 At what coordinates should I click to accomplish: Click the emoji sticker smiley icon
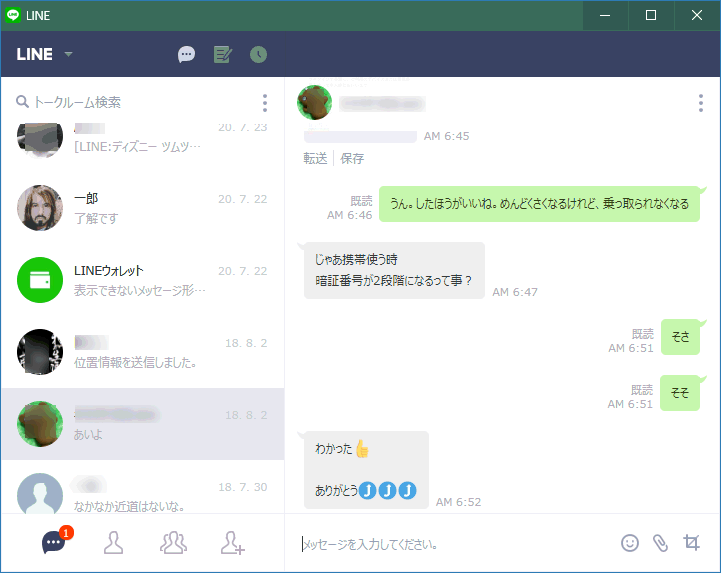tap(629, 543)
